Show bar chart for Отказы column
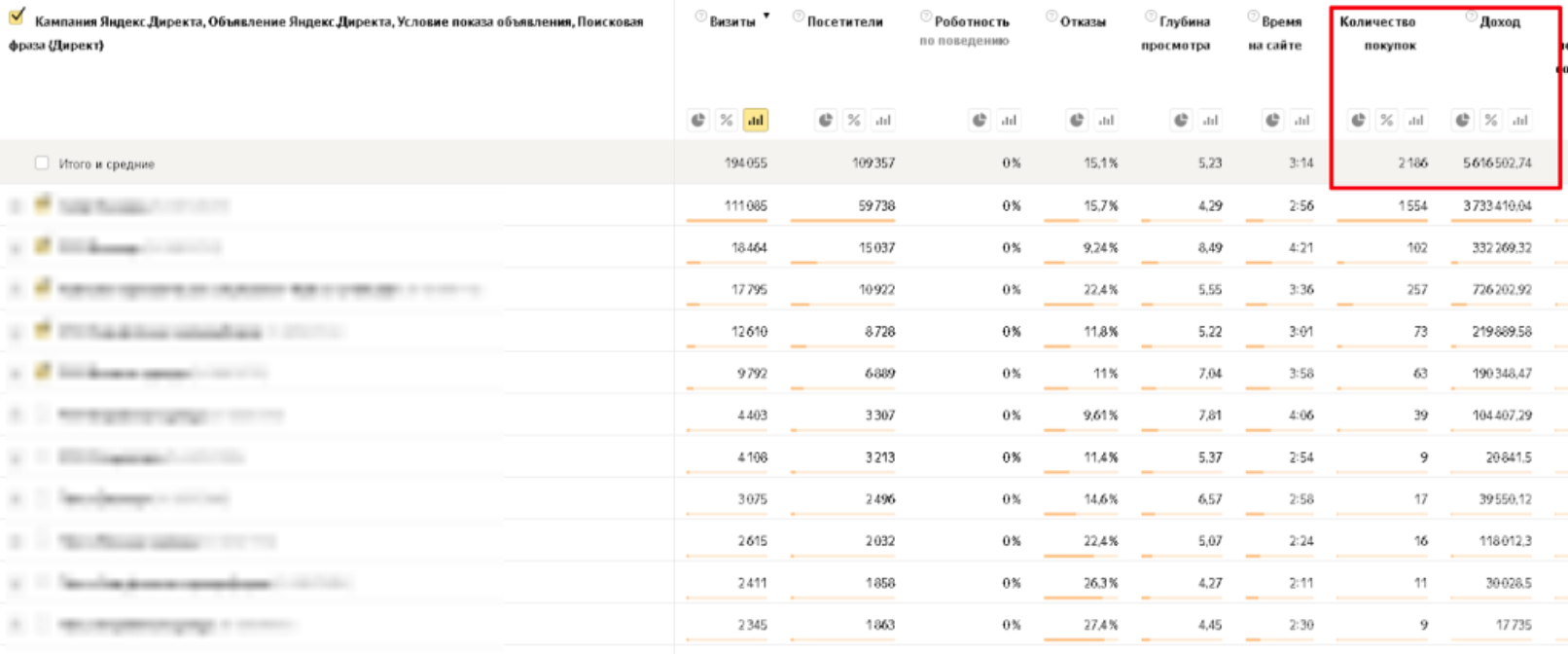1568x654 pixels. click(x=1106, y=120)
